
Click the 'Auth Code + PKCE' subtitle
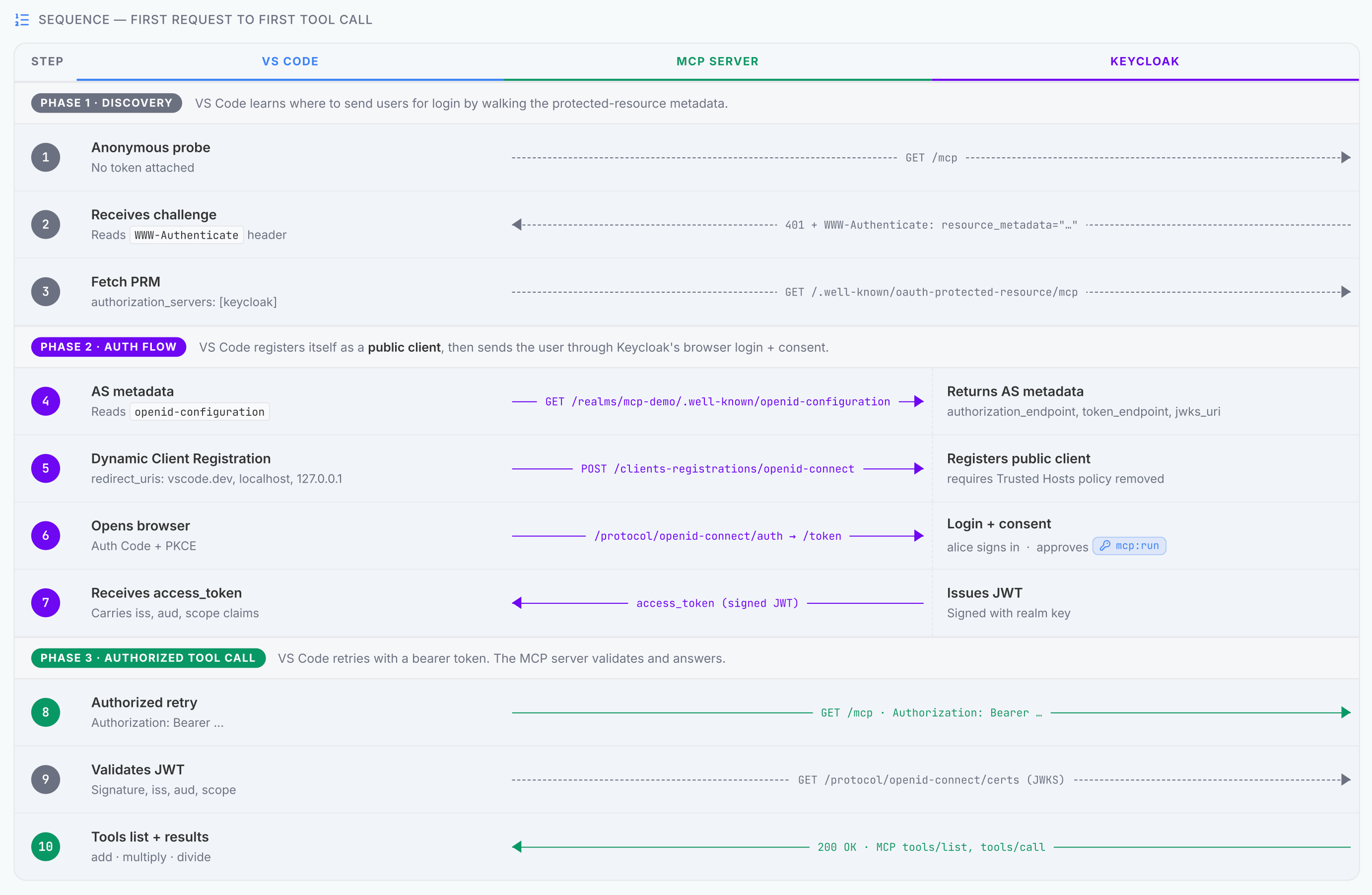[x=143, y=545]
